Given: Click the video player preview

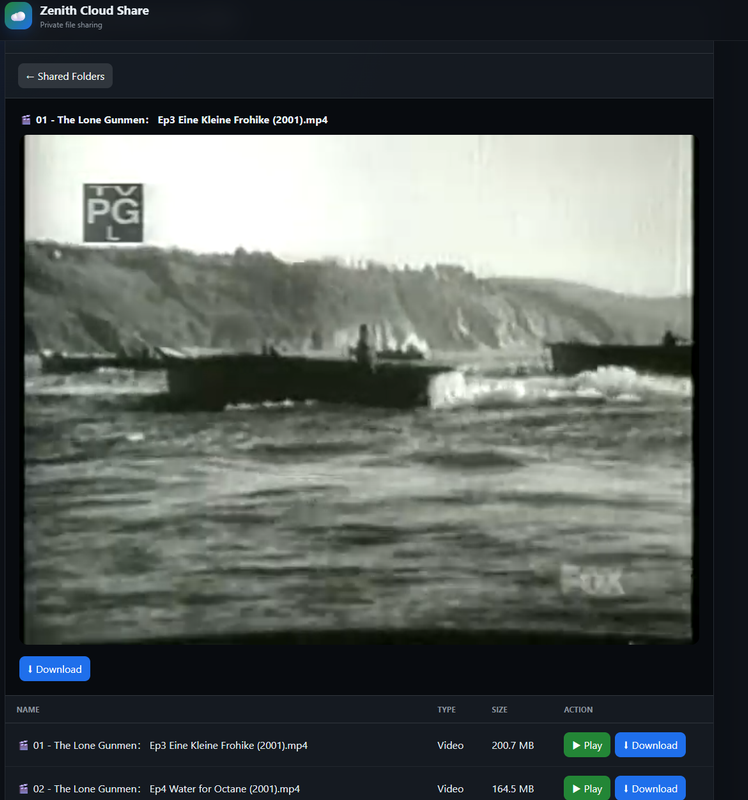Looking at the screenshot, I should [x=359, y=389].
